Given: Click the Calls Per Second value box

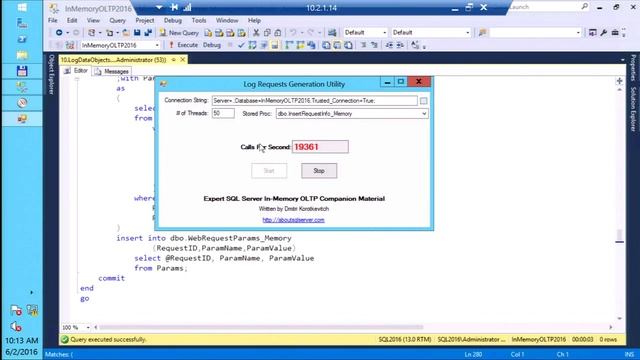Looking at the screenshot, I should pyautogui.click(x=320, y=147).
